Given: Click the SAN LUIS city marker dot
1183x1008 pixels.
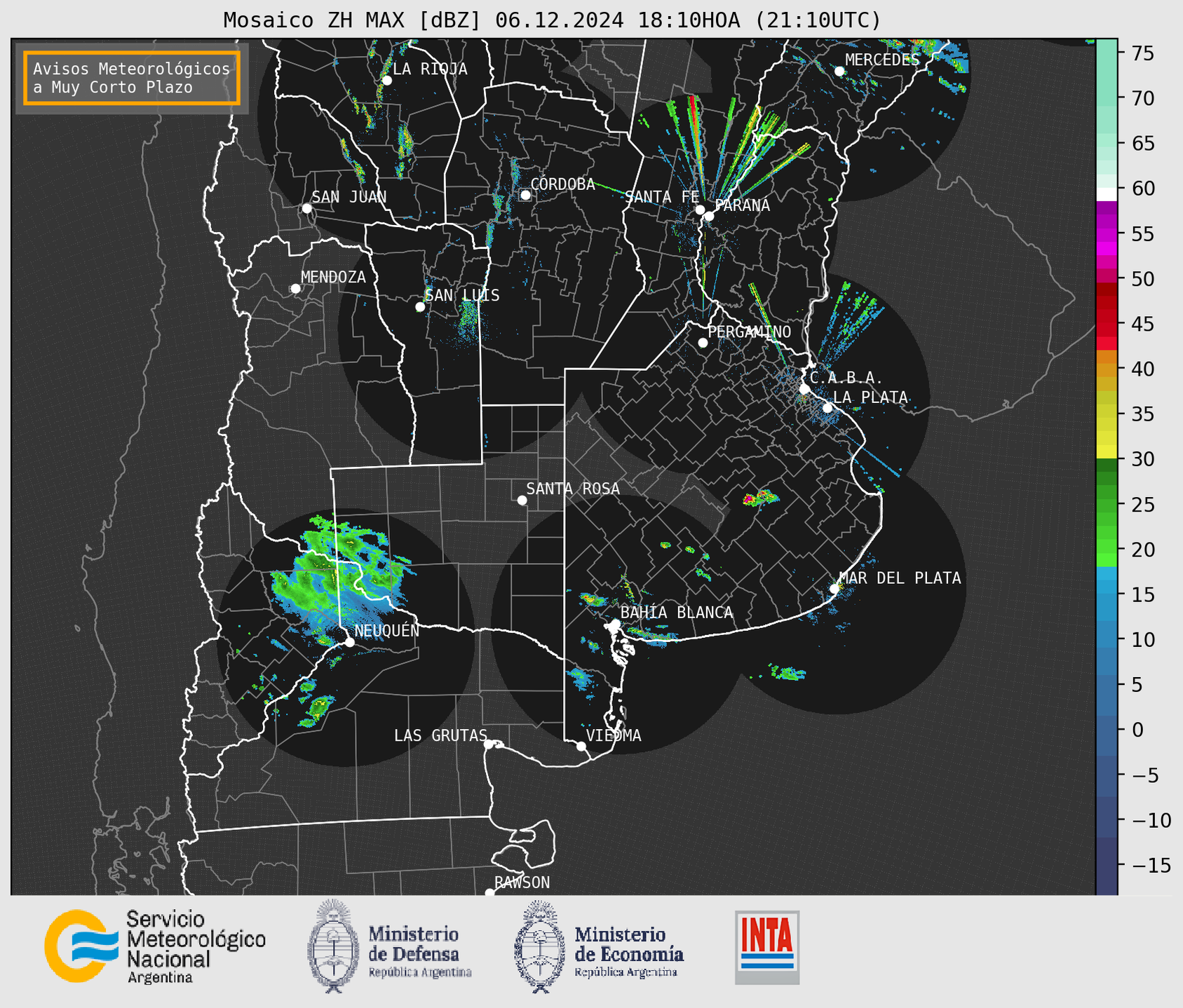Looking at the screenshot, I should 420,307.
